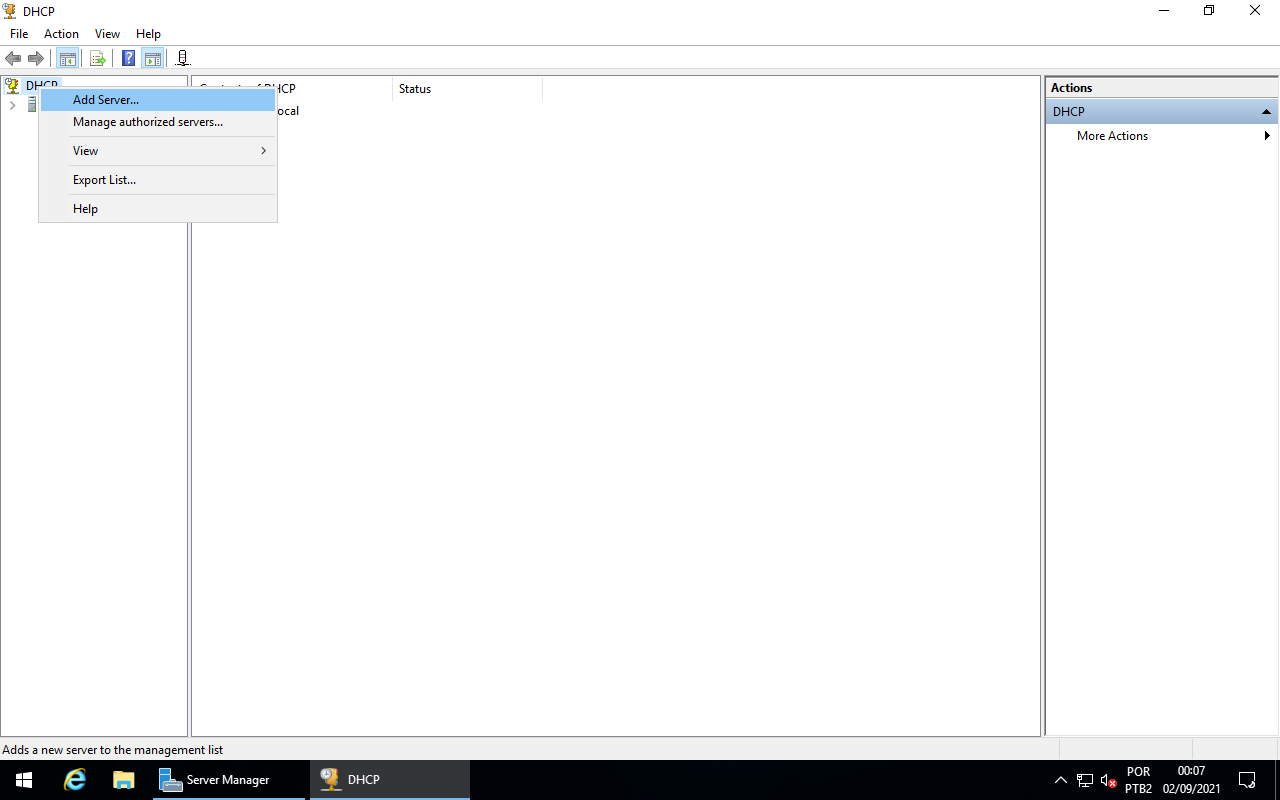Expand the server node in the tree
Image resolution: width=1280 pixels, height=800 pixels.
[x=13, y=104]
